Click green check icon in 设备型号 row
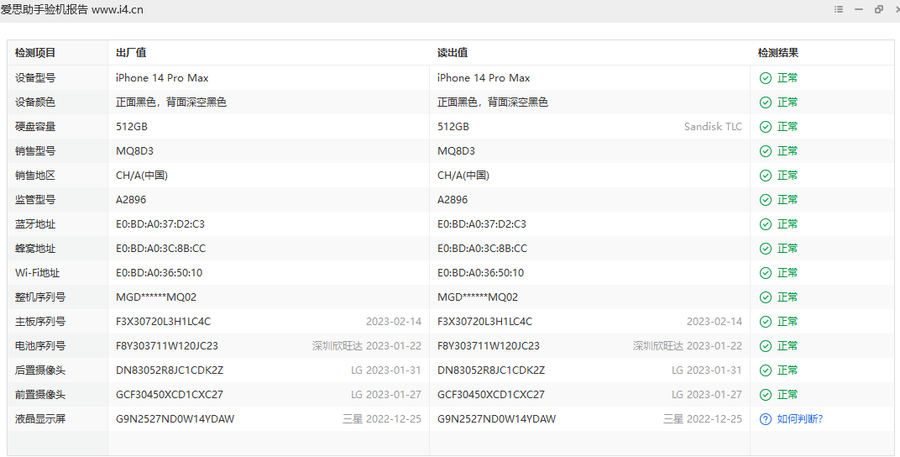900x457 pixels. point(765,78)
